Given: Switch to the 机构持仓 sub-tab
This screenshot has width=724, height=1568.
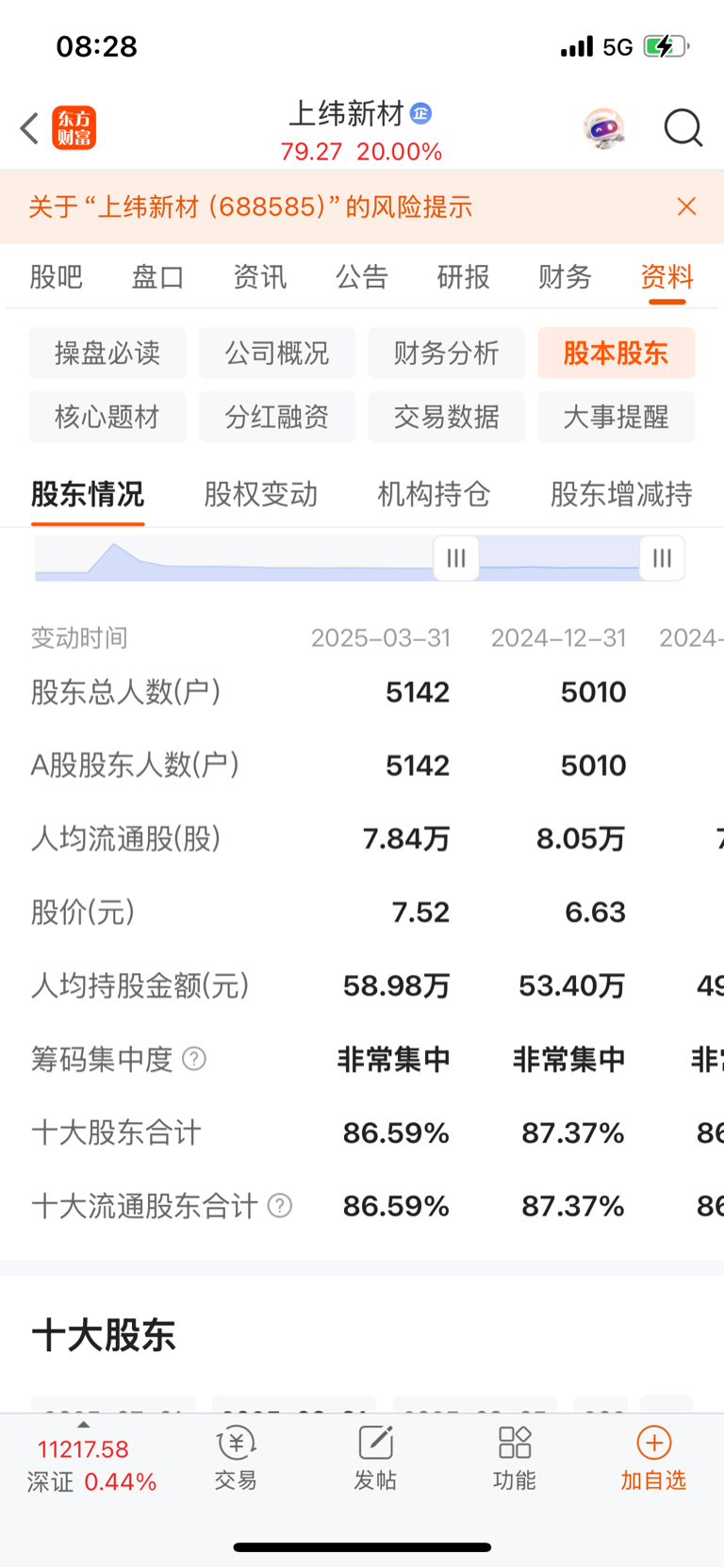Looking at the screenshot, I should coord(435,494).
